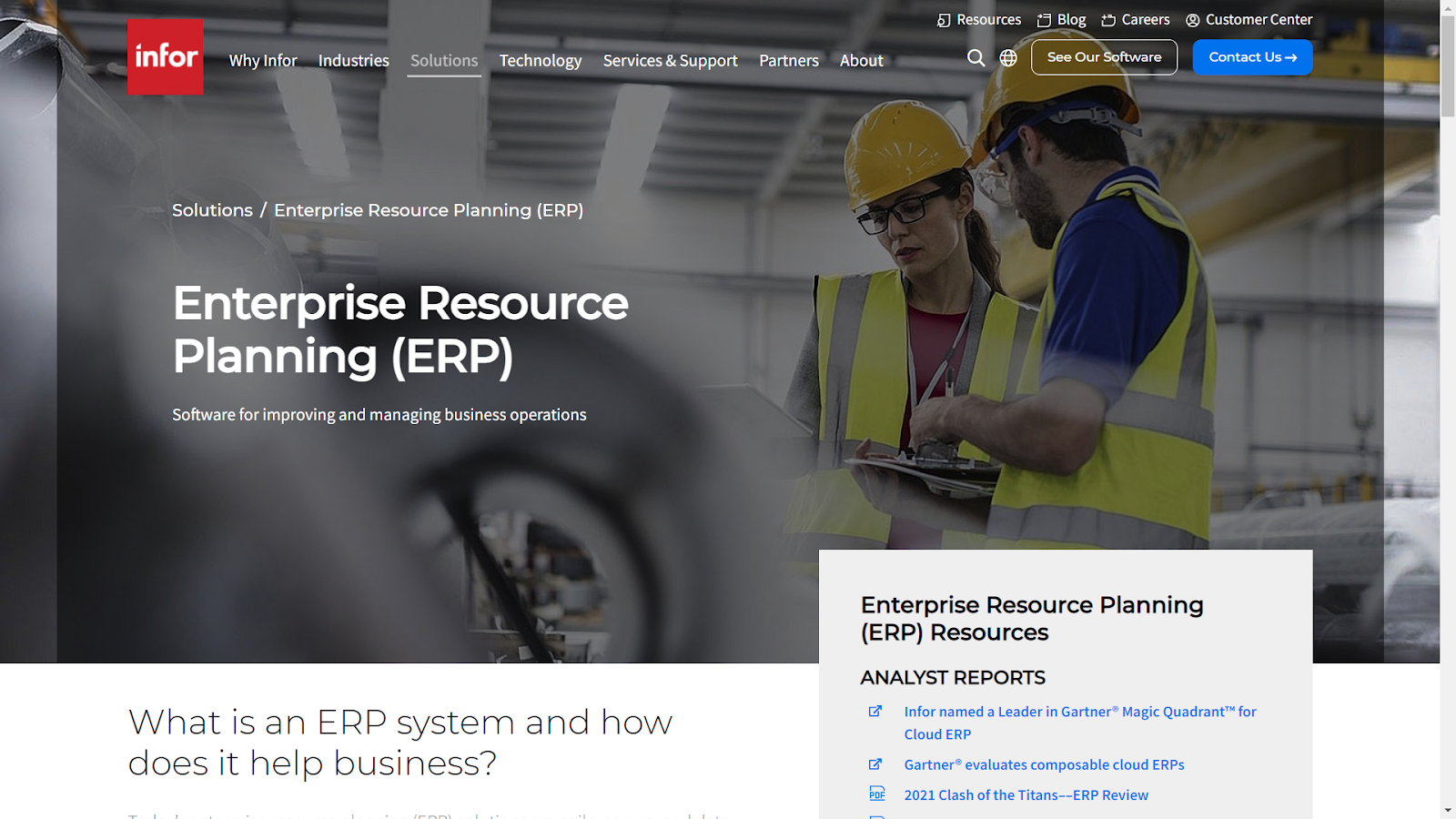Click the scrollbar down arrow
This screenshot has width=1456, height=819.
pos(1448,811)
